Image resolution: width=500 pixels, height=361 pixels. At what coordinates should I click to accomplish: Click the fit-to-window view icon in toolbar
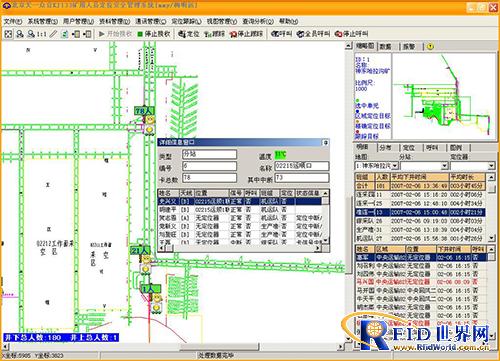click(8, 34)
